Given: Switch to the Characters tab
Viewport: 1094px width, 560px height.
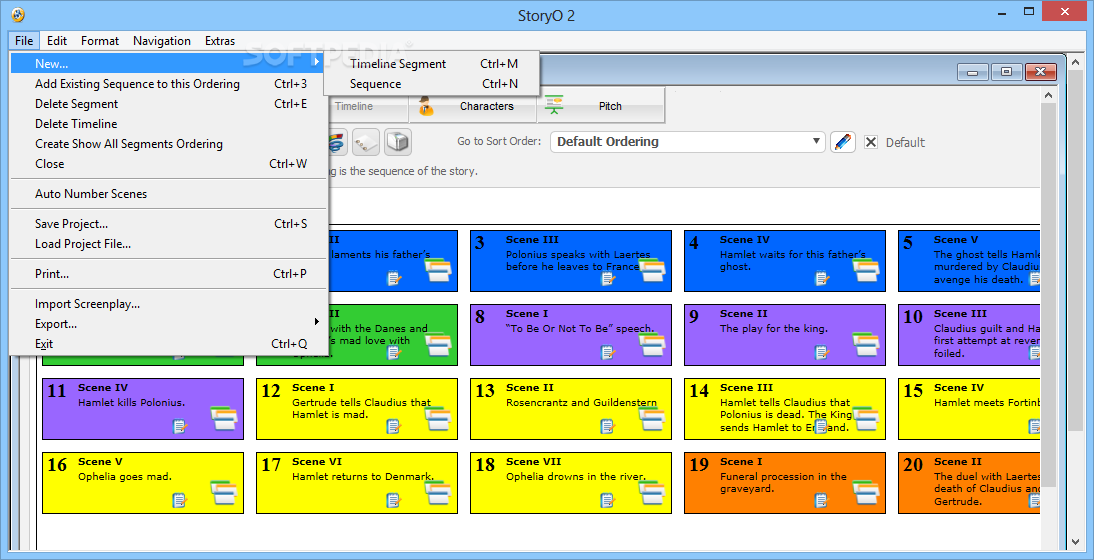Looking at the screenshot, I should [x=472, y=106].
